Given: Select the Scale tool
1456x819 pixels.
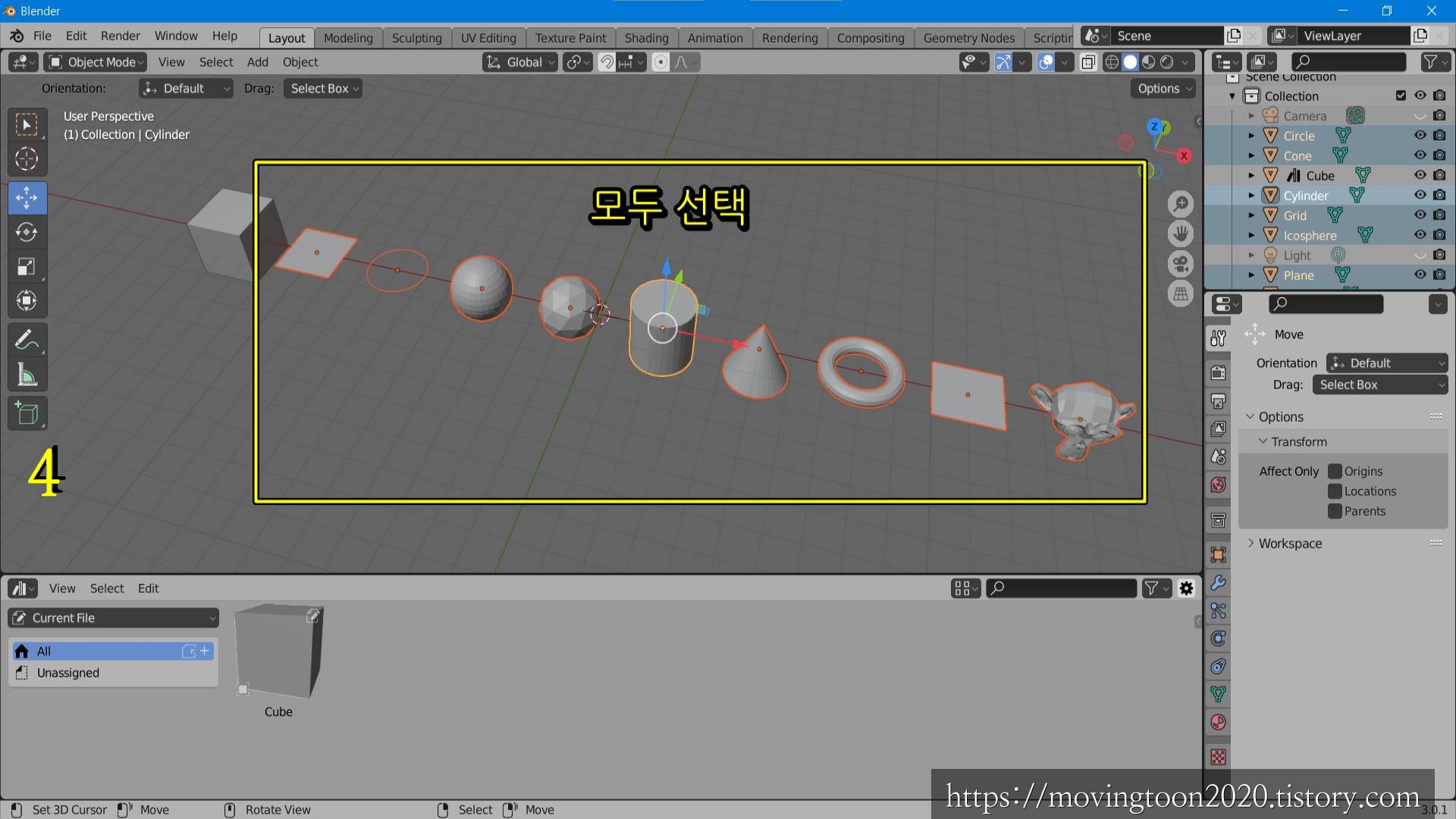Looking at the screenshot, I should pos(27,267).
